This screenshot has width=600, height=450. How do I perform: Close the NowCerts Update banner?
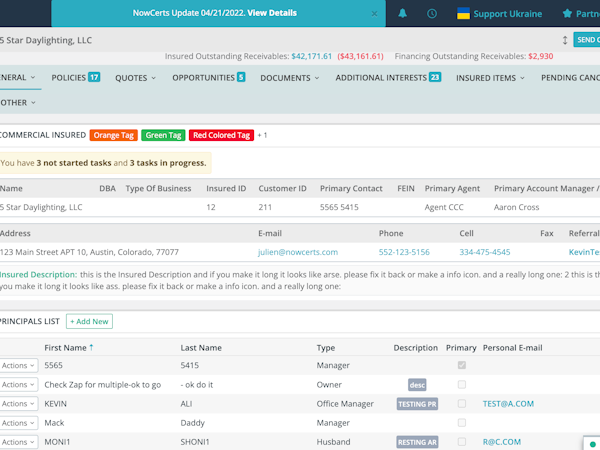click(374, 14)
